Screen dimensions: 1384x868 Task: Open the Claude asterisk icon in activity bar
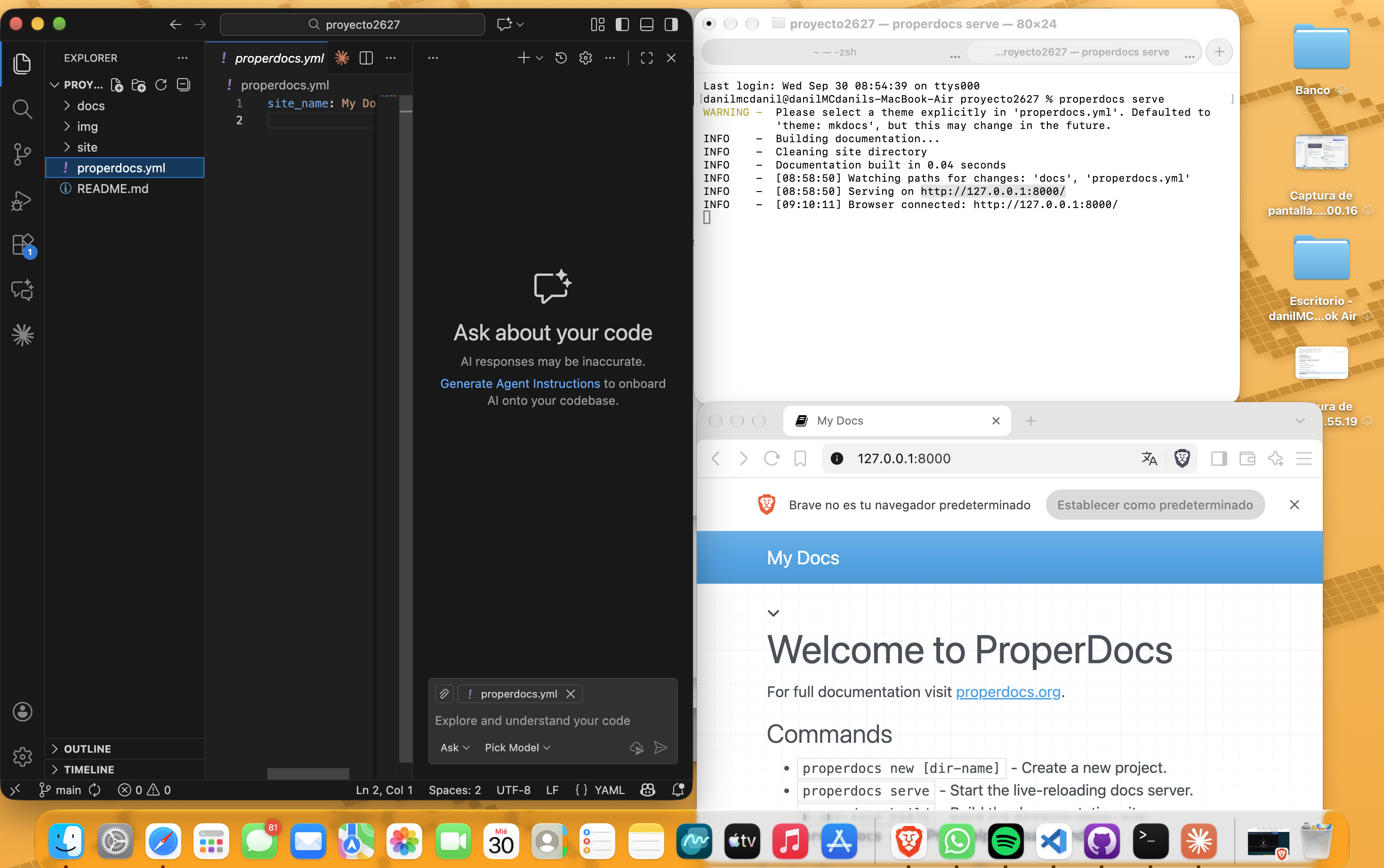[23, 335]
